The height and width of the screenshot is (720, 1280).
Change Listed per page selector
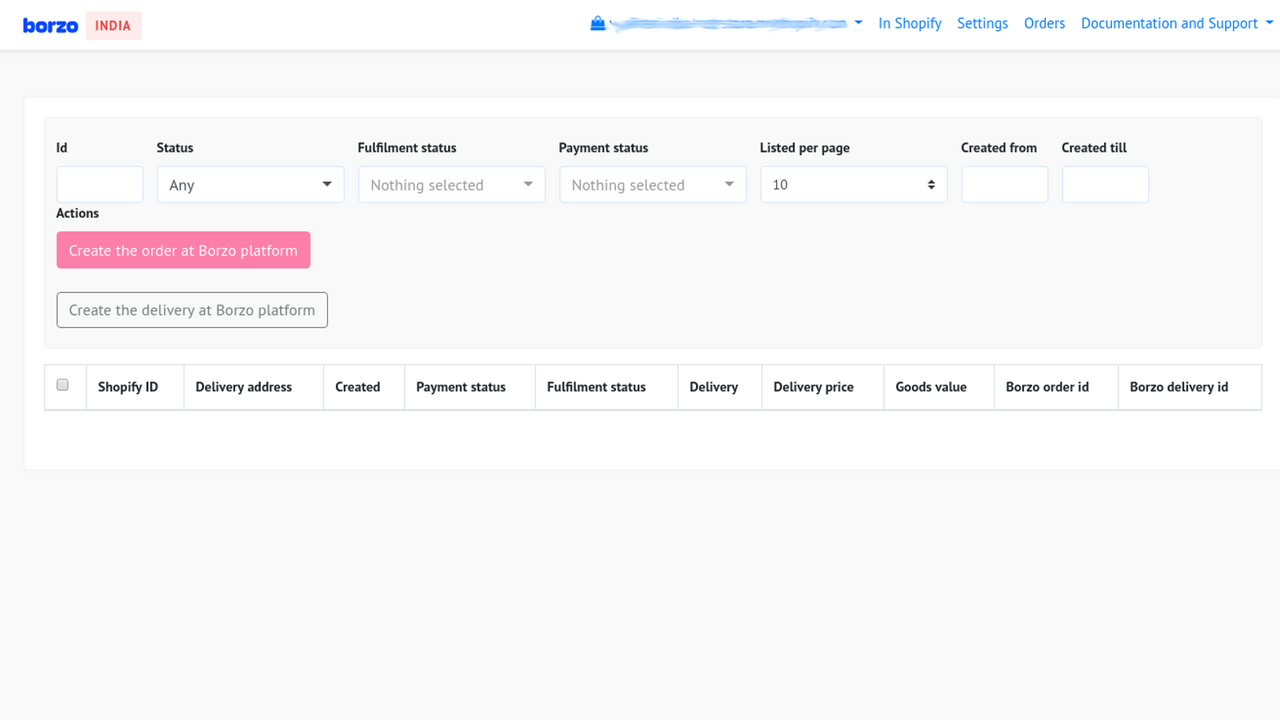tap(853, 185)
